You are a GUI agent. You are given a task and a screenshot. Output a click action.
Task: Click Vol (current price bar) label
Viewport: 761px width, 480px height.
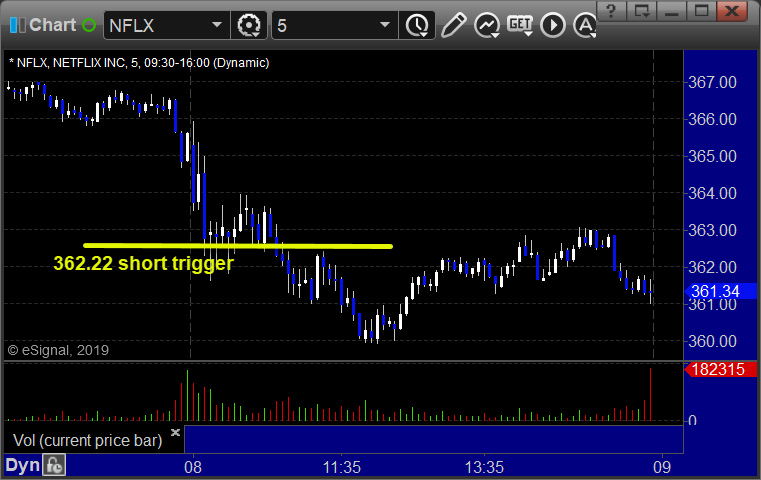click(x=87, y=441)
